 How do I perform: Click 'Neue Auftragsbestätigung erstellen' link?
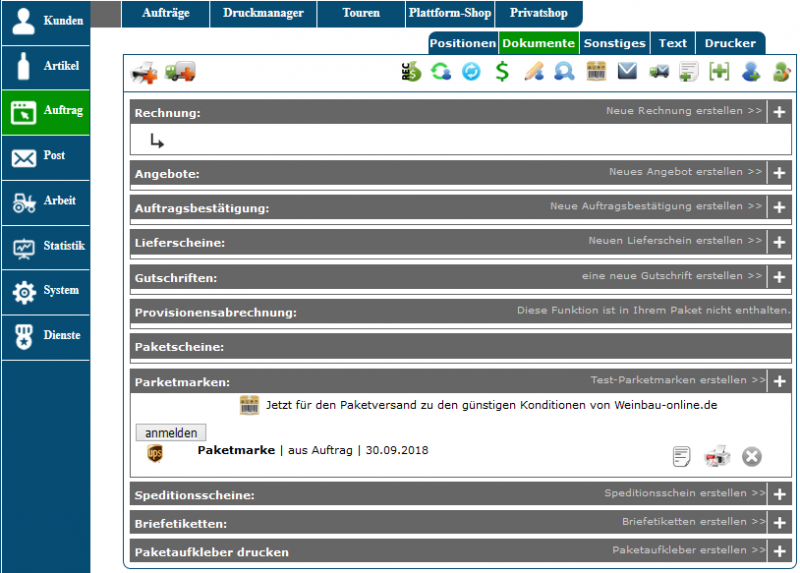(655, 207)
